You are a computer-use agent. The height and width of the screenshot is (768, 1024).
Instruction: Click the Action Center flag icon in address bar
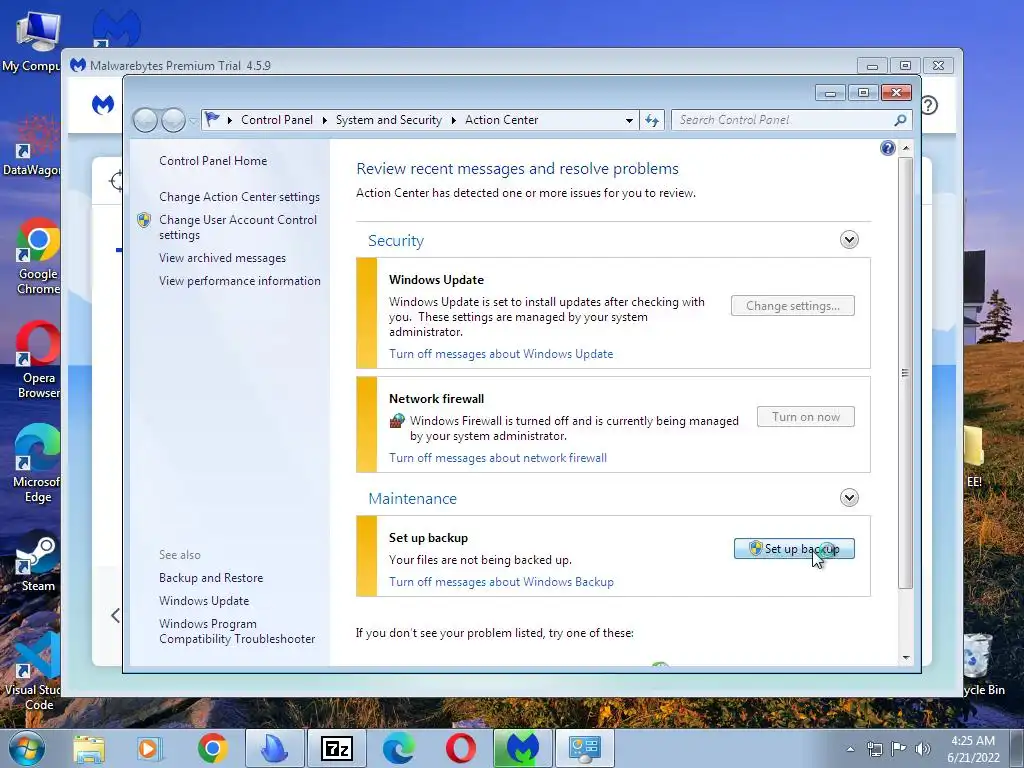pyautogui.click(x=212, y=120)
